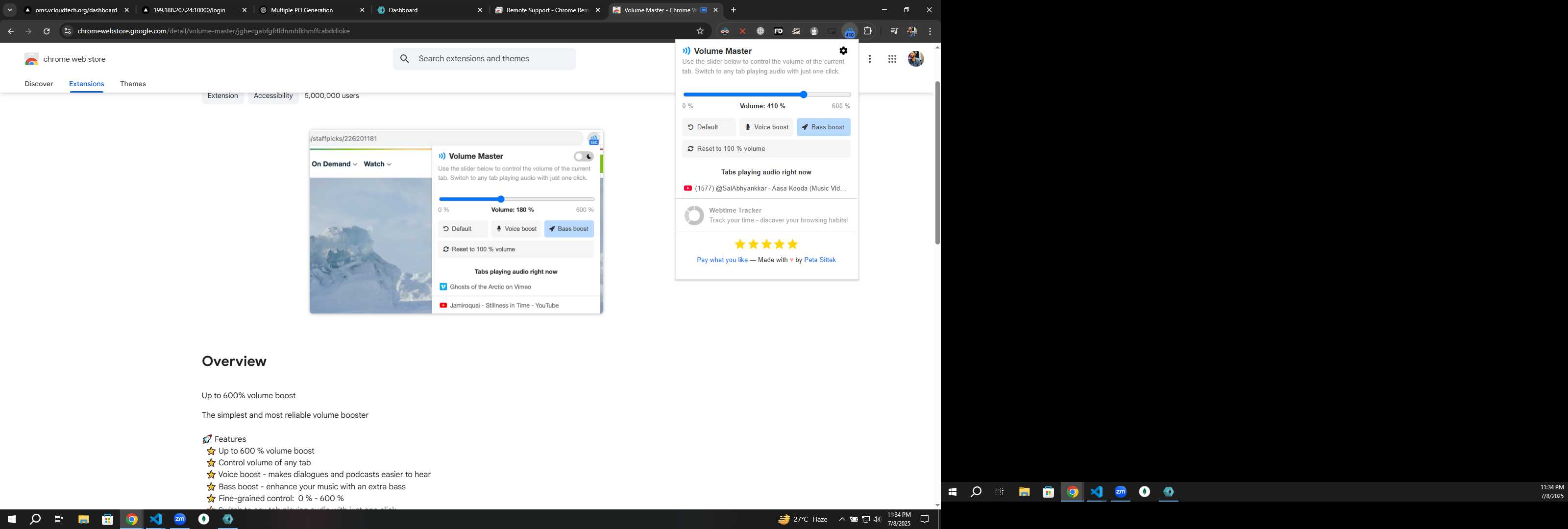Screen dimensions: 1568x529
Task: Reload the current page
Action: (46, 31)
